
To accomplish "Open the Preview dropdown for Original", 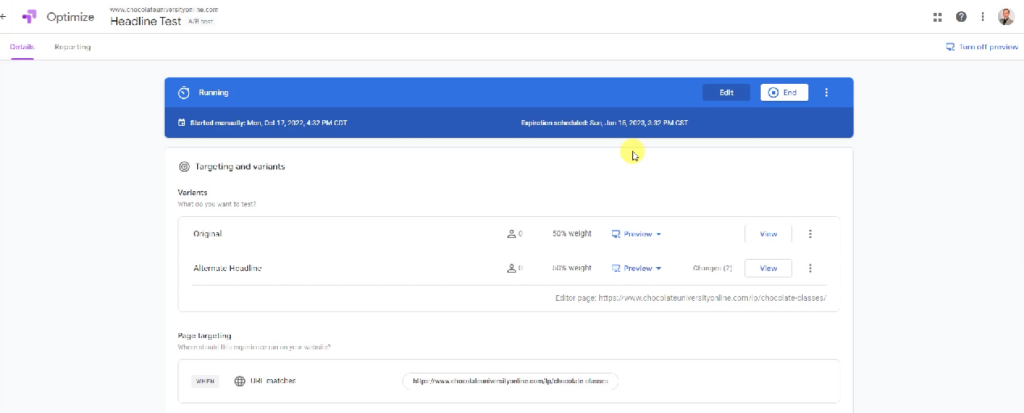I will 637,234.
